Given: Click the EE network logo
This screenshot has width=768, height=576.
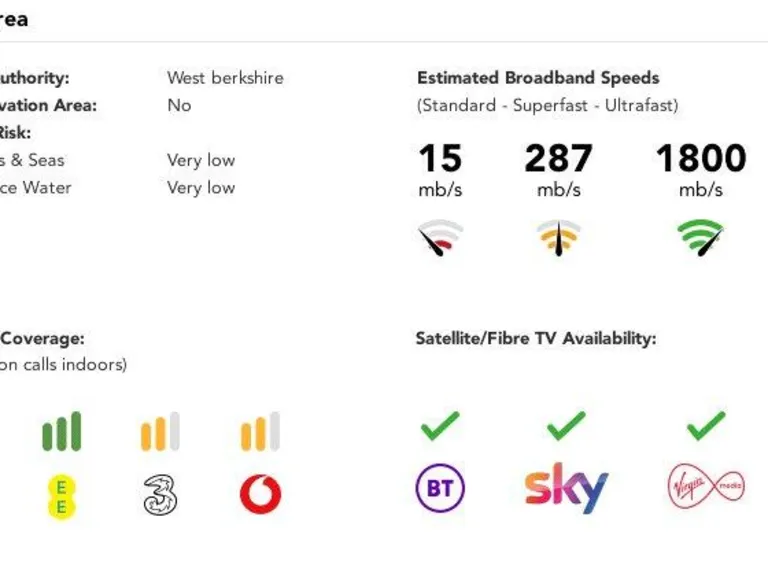Looking at the screenshot, I should (61, 497).
